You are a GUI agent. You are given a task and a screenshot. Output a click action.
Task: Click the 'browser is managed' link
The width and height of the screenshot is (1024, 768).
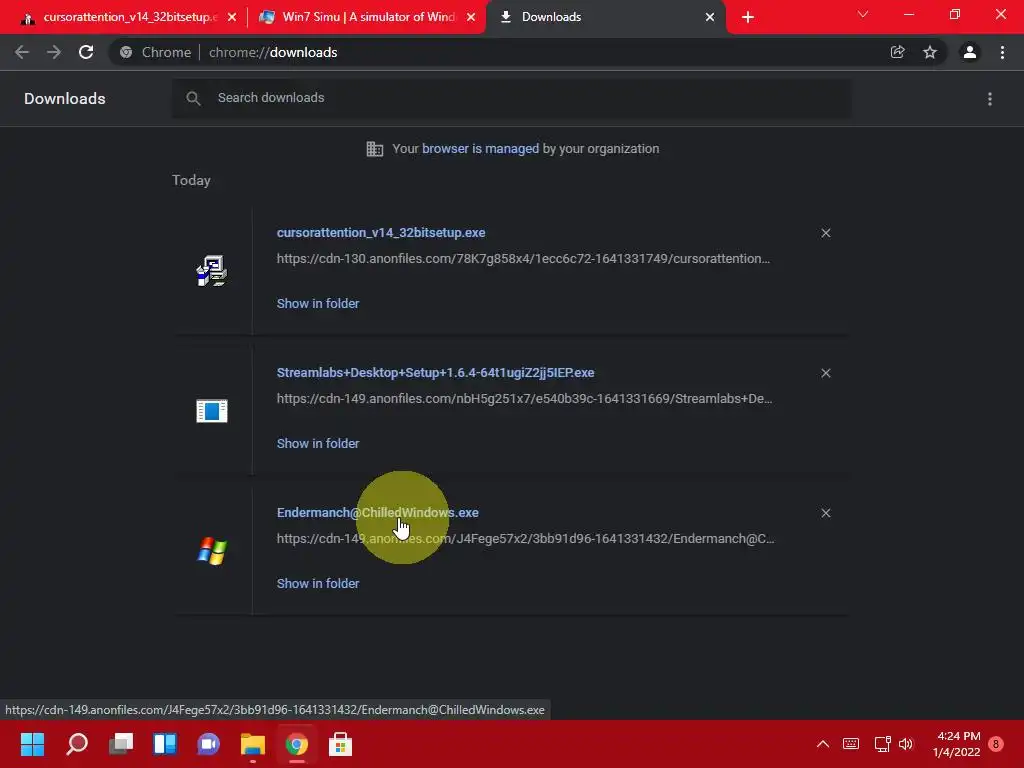481,149
